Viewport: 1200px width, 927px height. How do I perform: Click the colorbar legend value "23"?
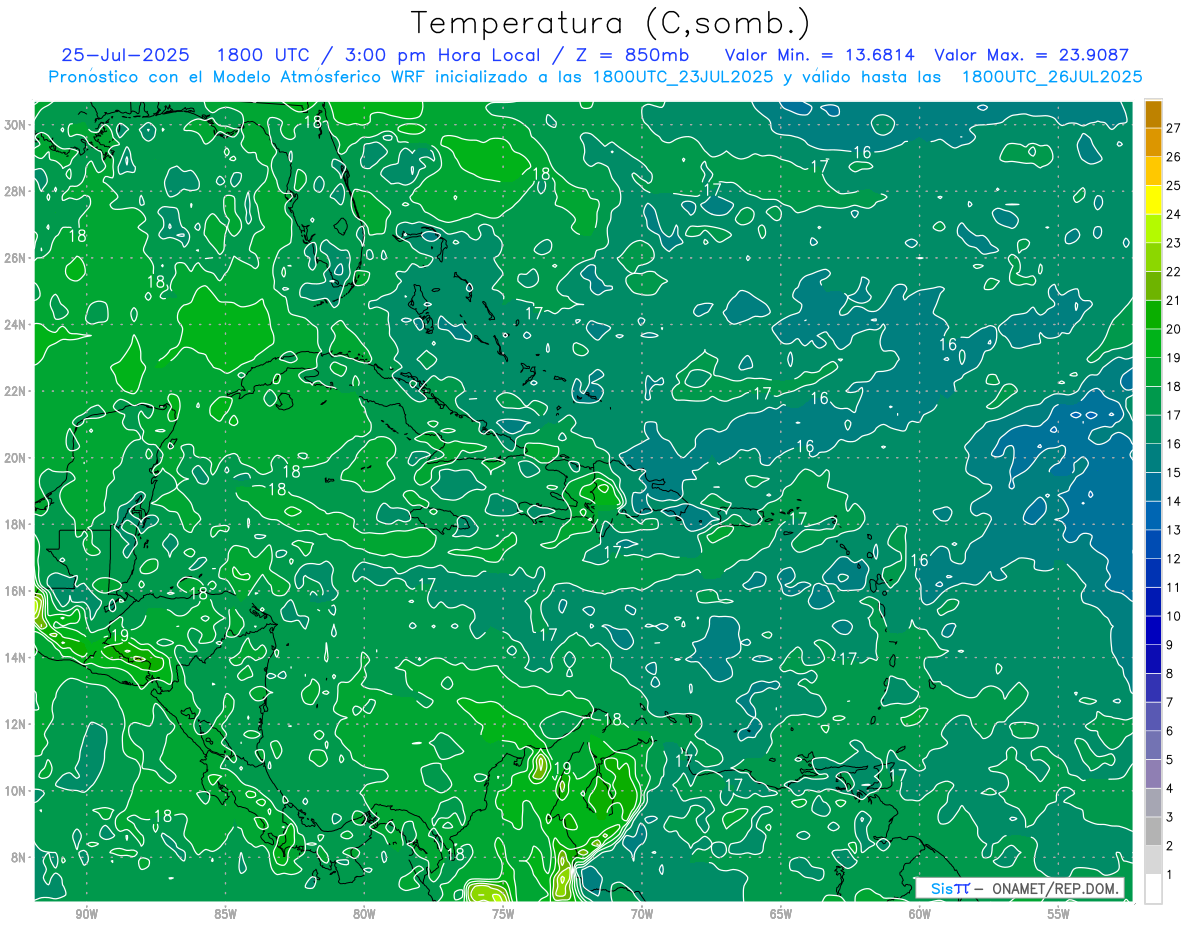click(1173, 243)
